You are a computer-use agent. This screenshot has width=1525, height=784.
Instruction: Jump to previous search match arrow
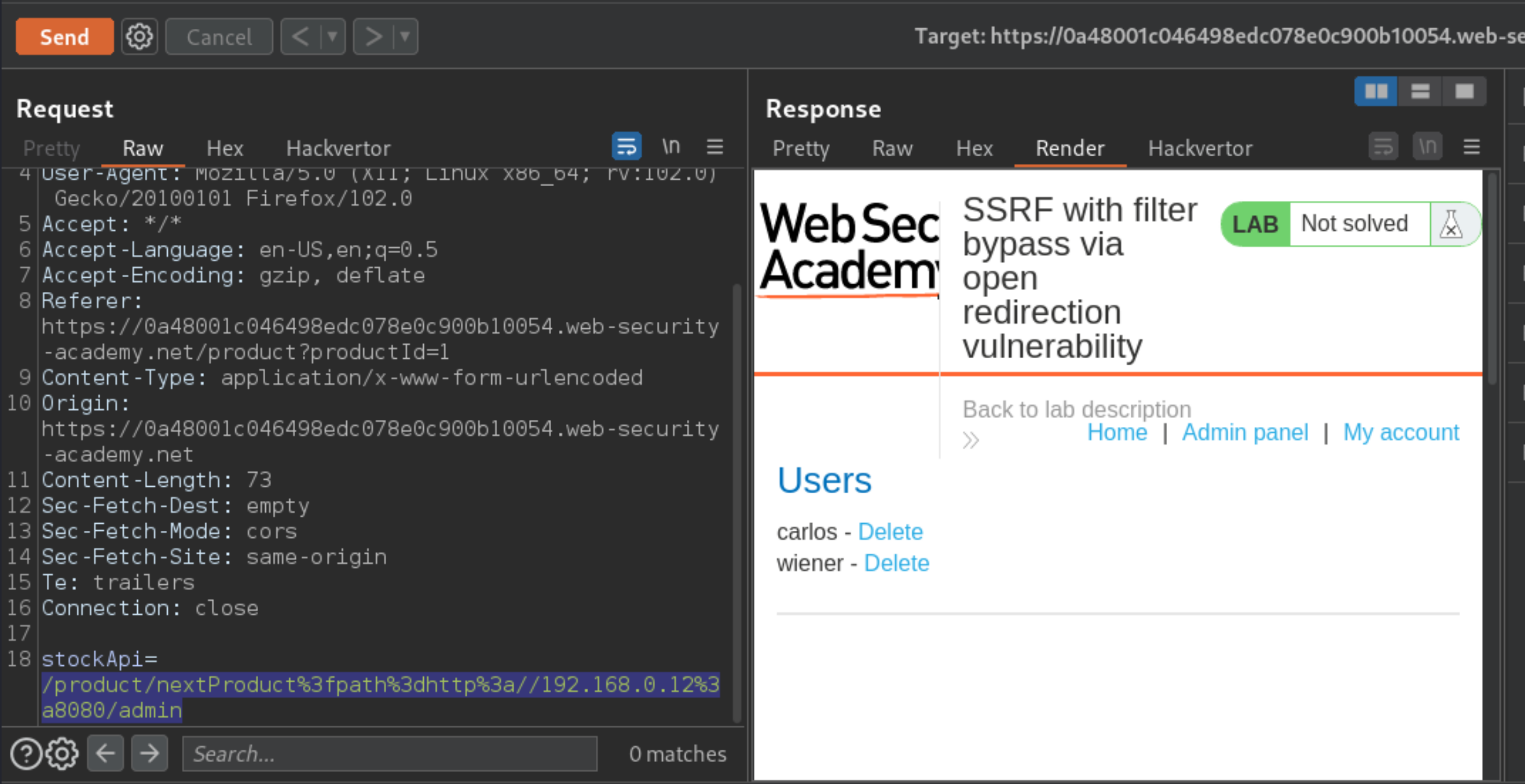click(105, 753)
